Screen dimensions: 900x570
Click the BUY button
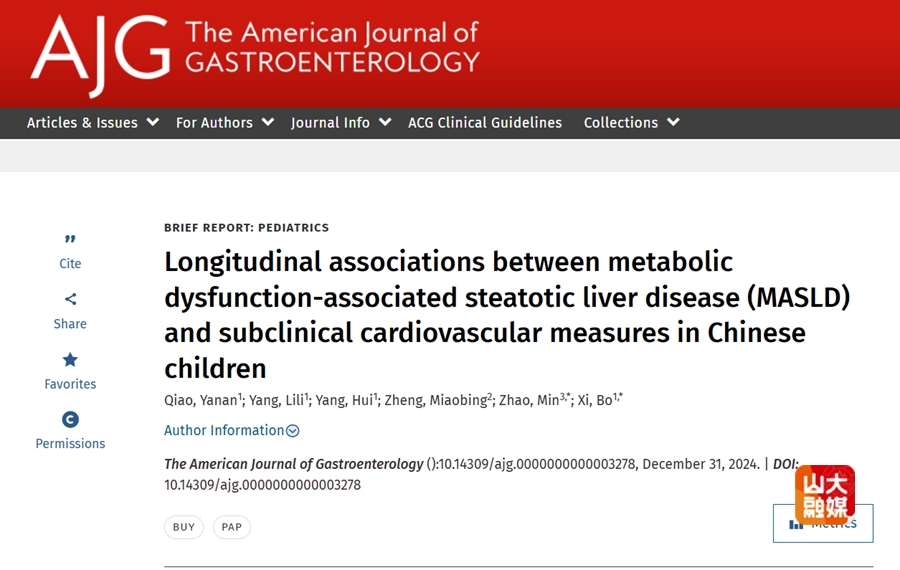[184, 527]
